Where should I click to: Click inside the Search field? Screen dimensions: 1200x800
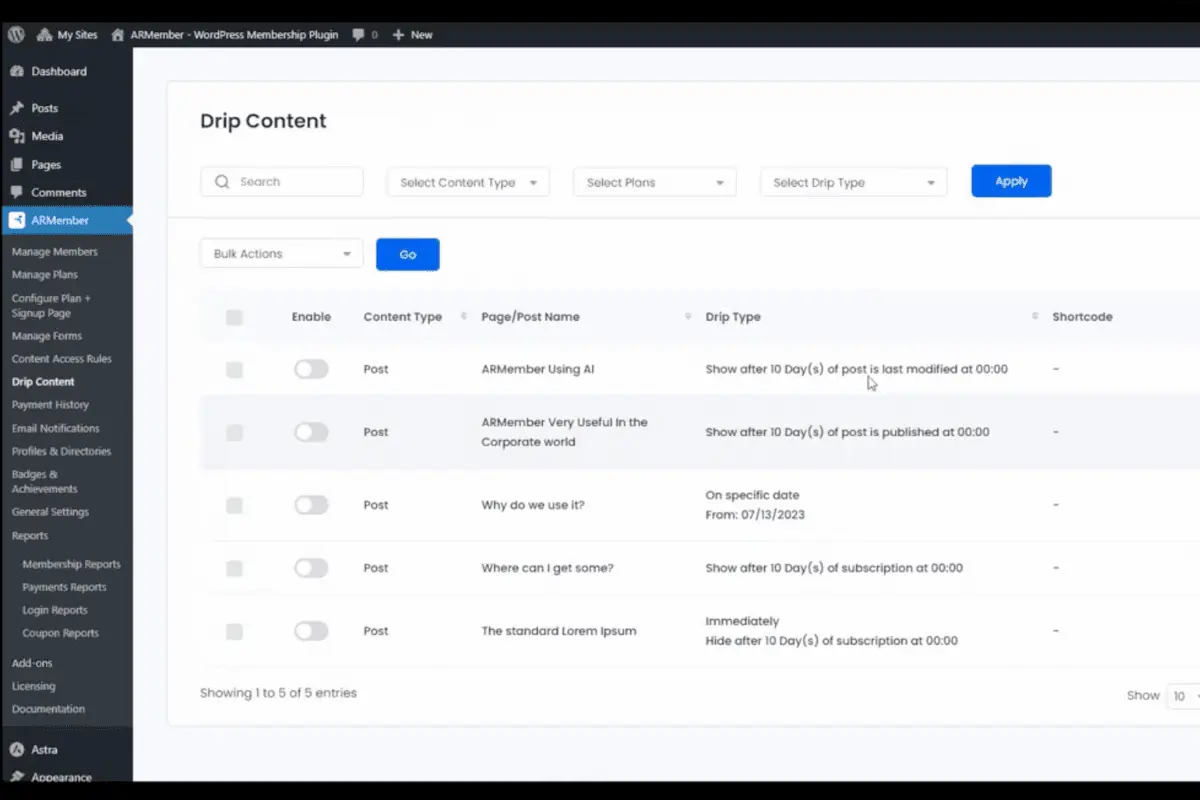(x=282, y=182)
